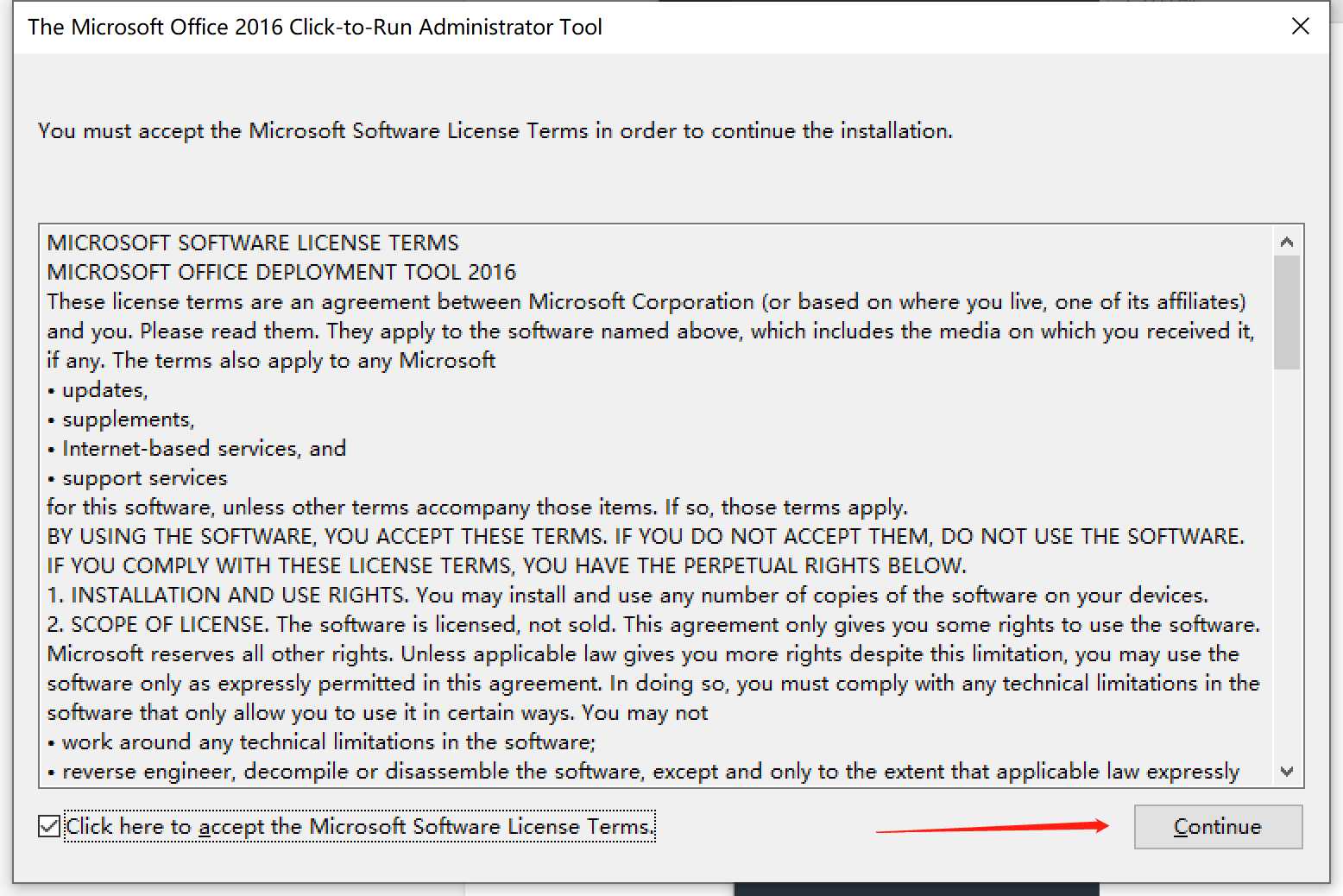The height and width of the screenshot is (896, 1343).
Task: Click the '2. SCOPE OF LICENSE' line
Action: coord(653,624)
